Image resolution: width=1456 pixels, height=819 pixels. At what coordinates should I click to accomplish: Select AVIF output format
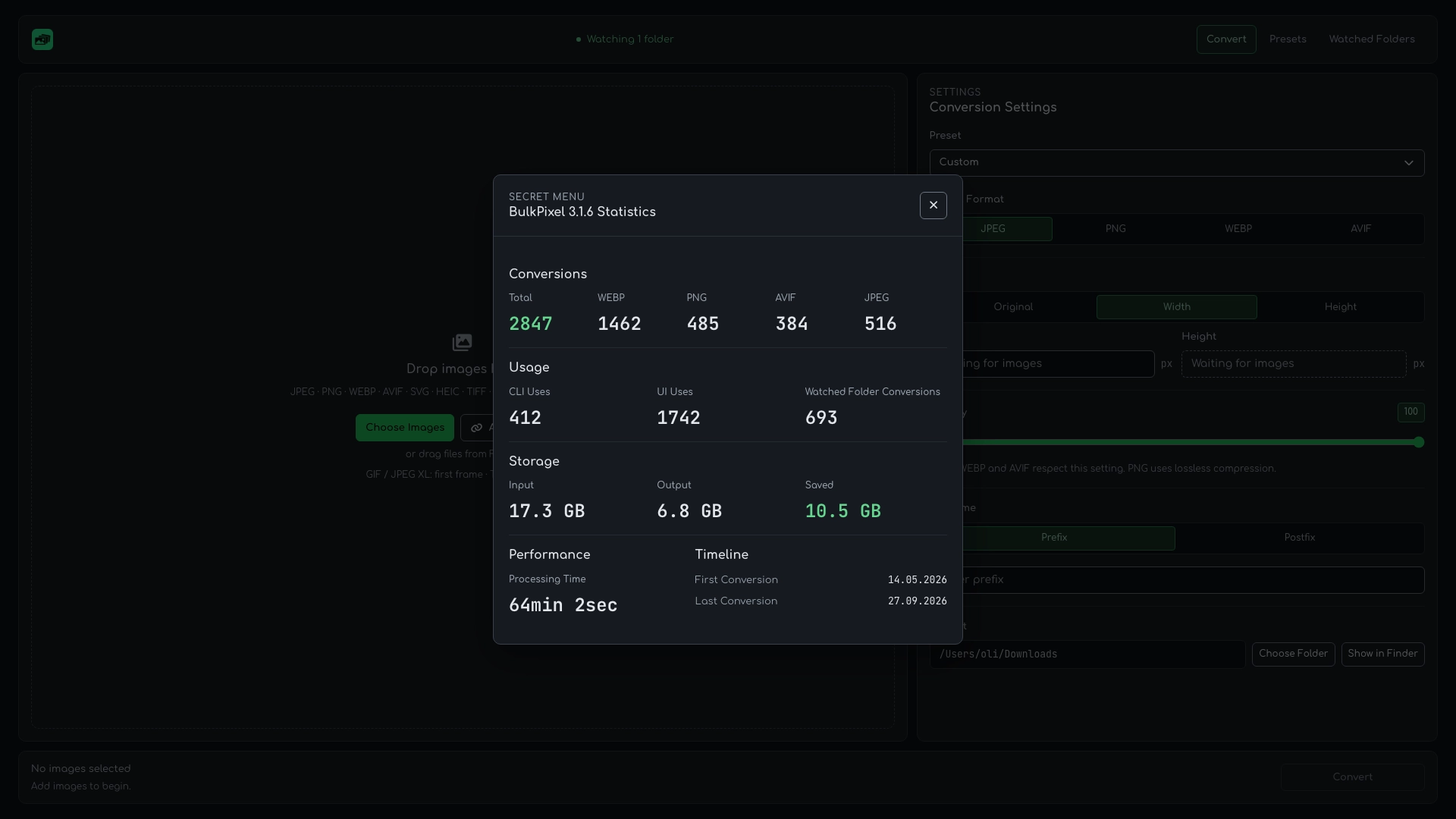point(1360,229)
